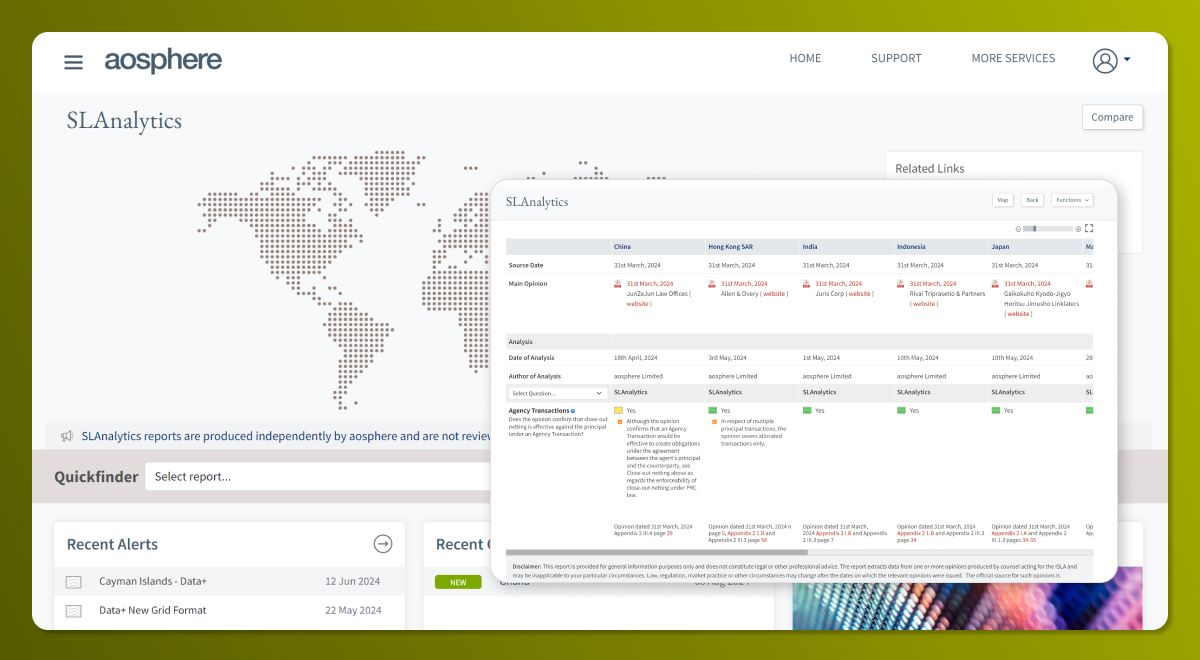Click the zoom in plus icon
This screenshot has height=660, width=1200.
coord(1078,229)
